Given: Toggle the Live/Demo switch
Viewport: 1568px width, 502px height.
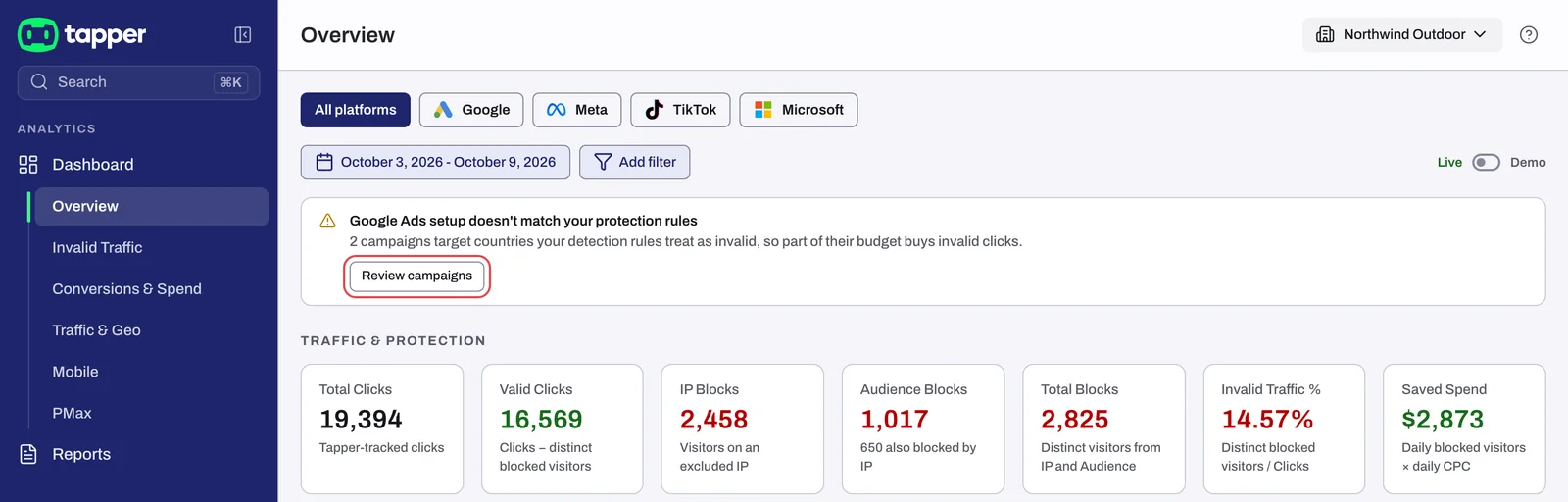Looking at the screenshot, I should pyautogui.click(x=1486, y=163).
